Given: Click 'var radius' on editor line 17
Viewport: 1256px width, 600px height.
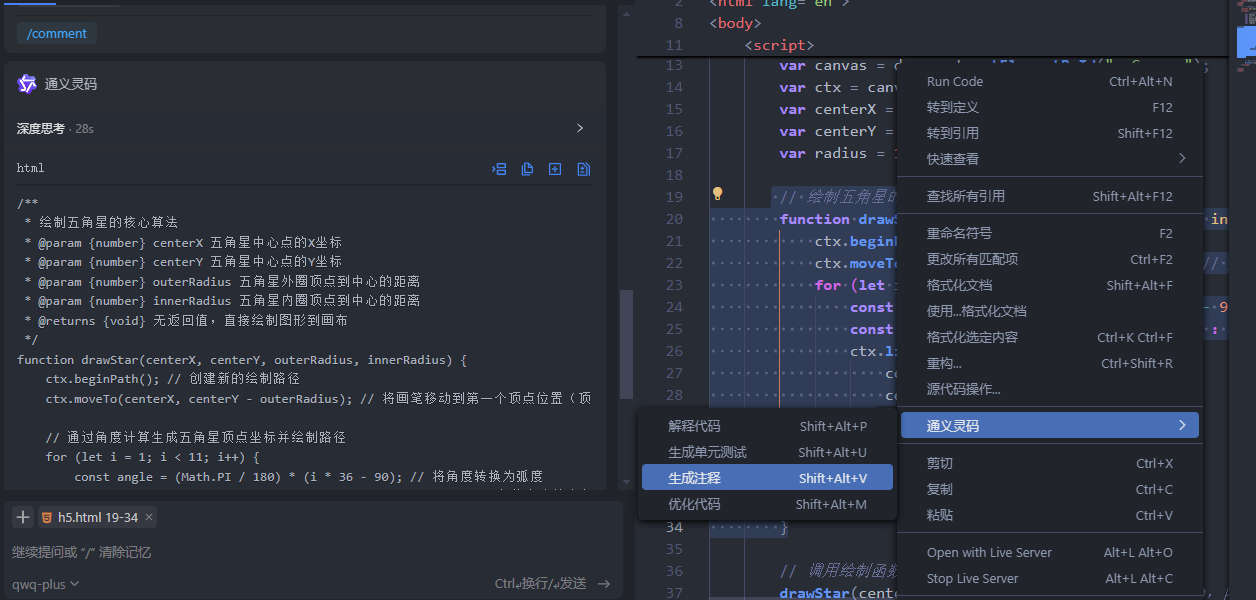Looking at the screenshot, I should point(823,153).
